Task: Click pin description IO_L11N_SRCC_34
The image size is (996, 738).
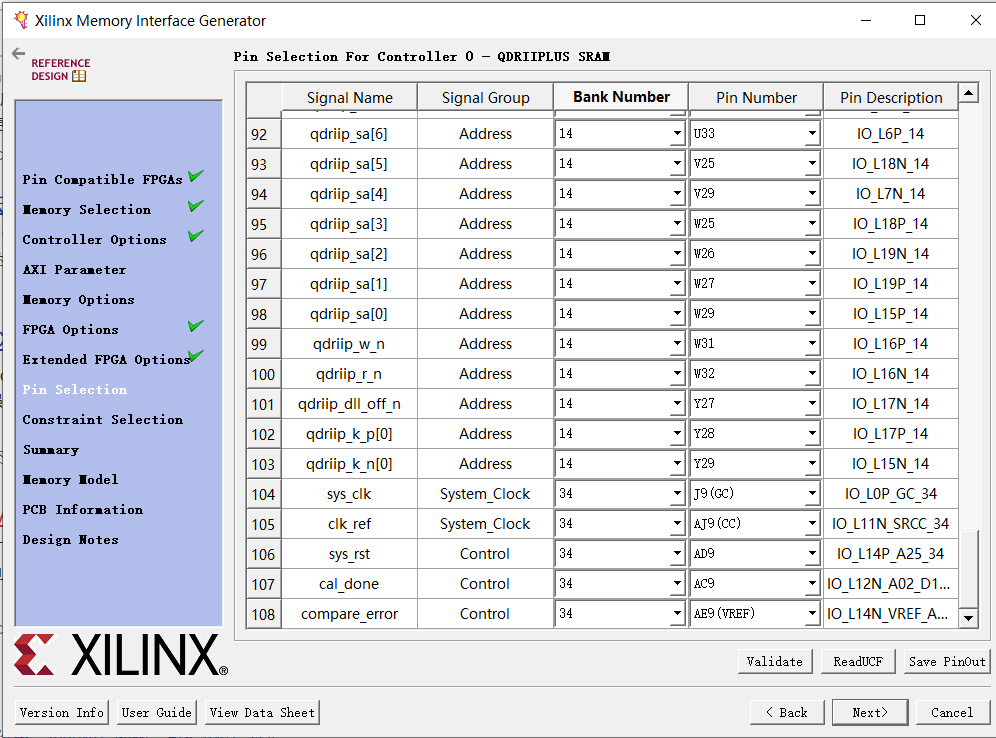Action: (x=891, y=524)
